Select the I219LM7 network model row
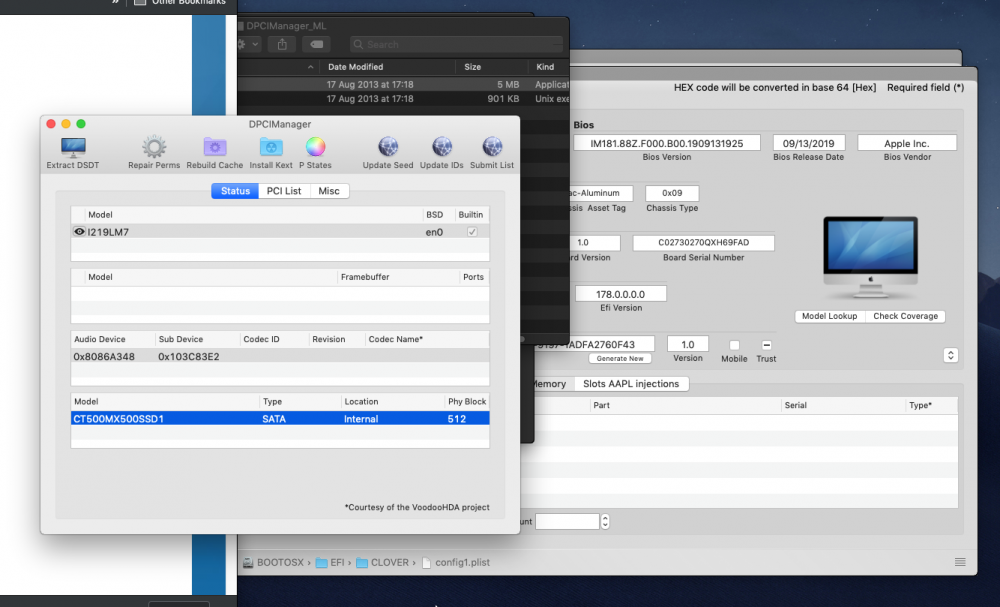The image size is (1000, 607). pyautogui.click(x=280, y=231)
